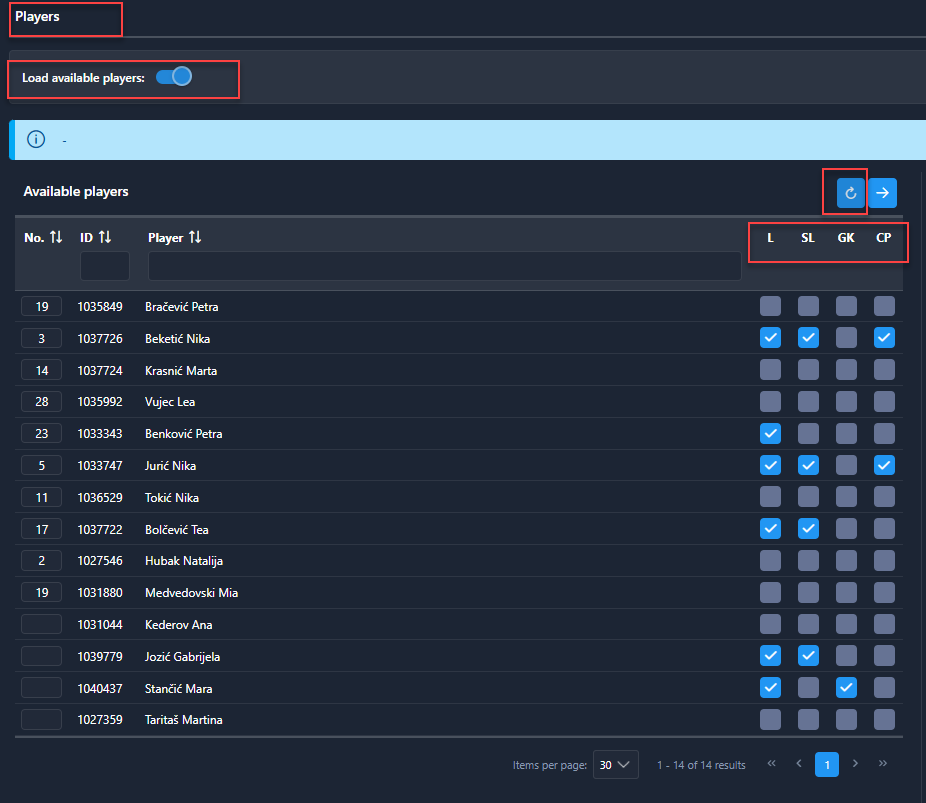This screenshot has height=803, width=926.
Task: Uncheck CP checkbox for Jurić Nika
Action: pos(884,465)
